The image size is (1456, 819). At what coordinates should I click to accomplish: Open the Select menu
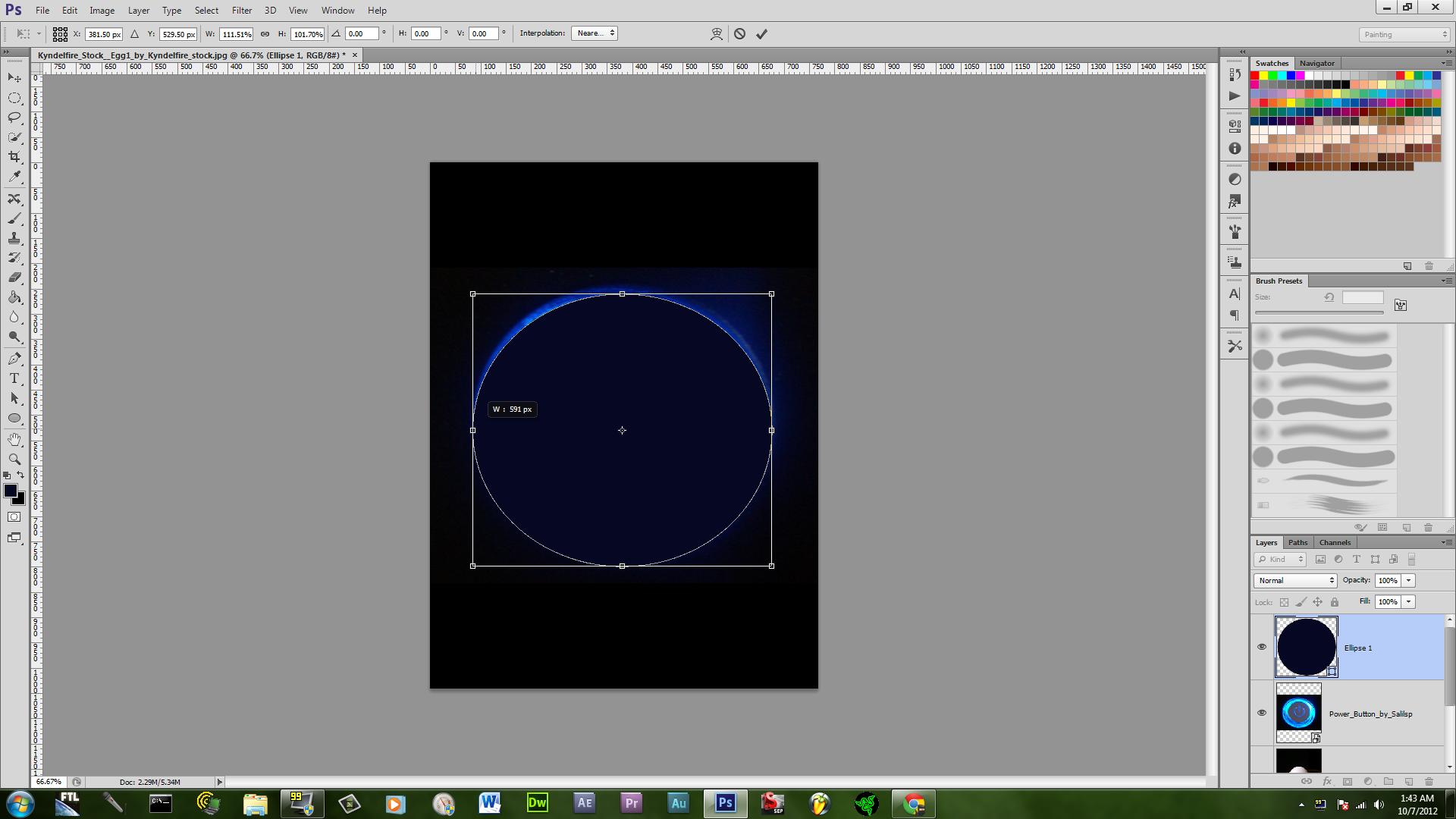(x=206, y=11)
